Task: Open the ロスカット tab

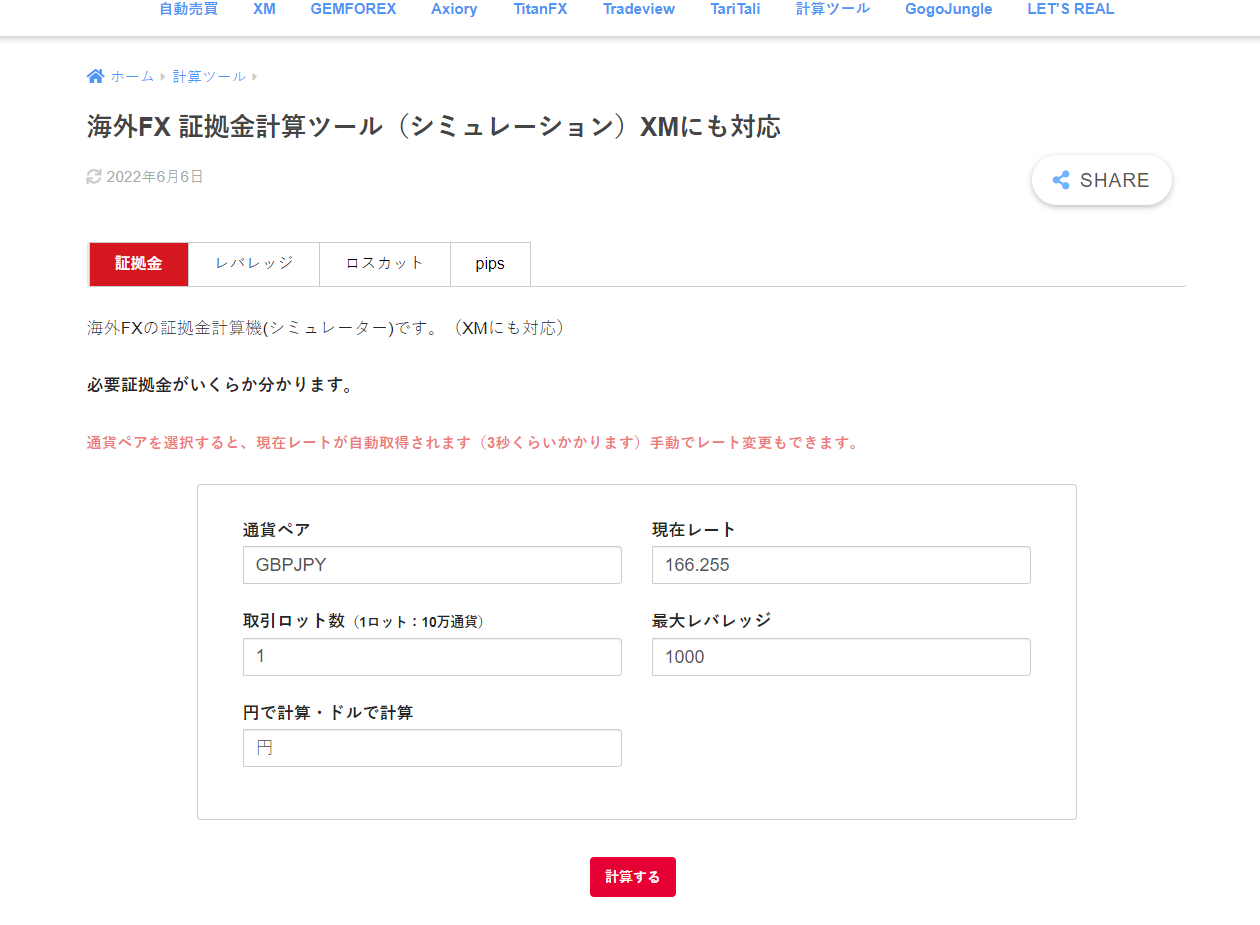Action: point(385,264)
